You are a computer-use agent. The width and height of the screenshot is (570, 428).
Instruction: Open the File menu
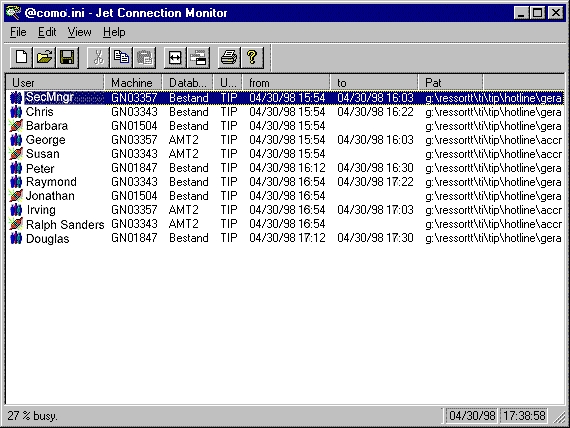click(x=18, y=32)
